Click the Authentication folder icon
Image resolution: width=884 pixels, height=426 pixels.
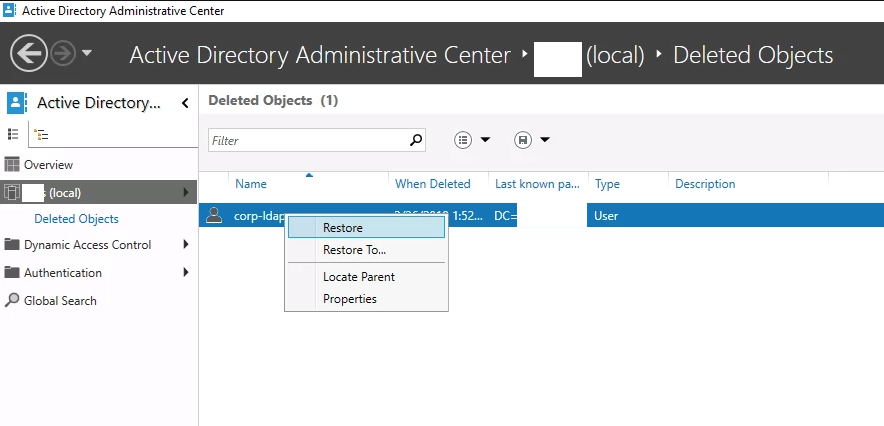tap(11, 273)
